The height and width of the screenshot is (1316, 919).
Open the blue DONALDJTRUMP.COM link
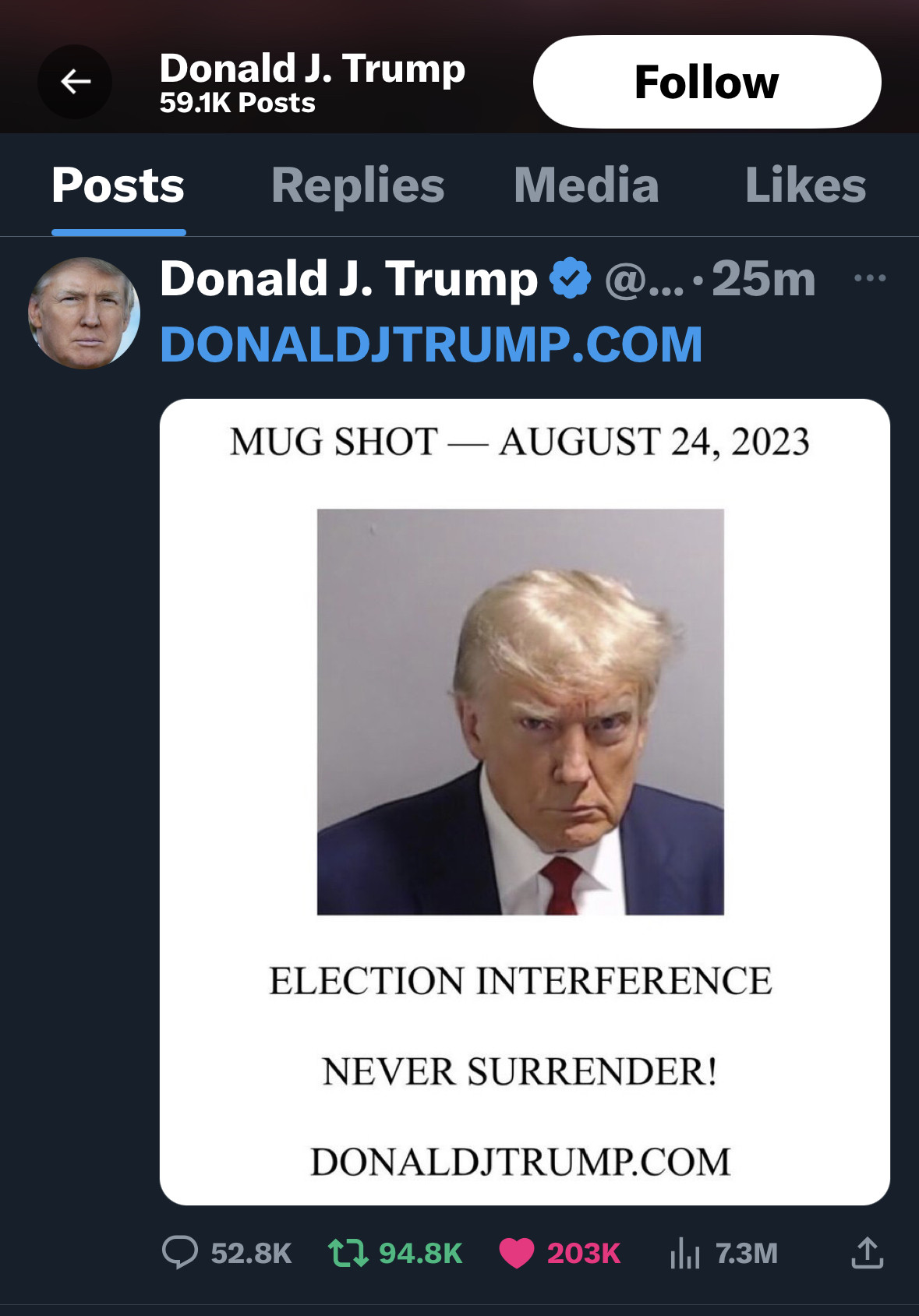pos(431,344)
